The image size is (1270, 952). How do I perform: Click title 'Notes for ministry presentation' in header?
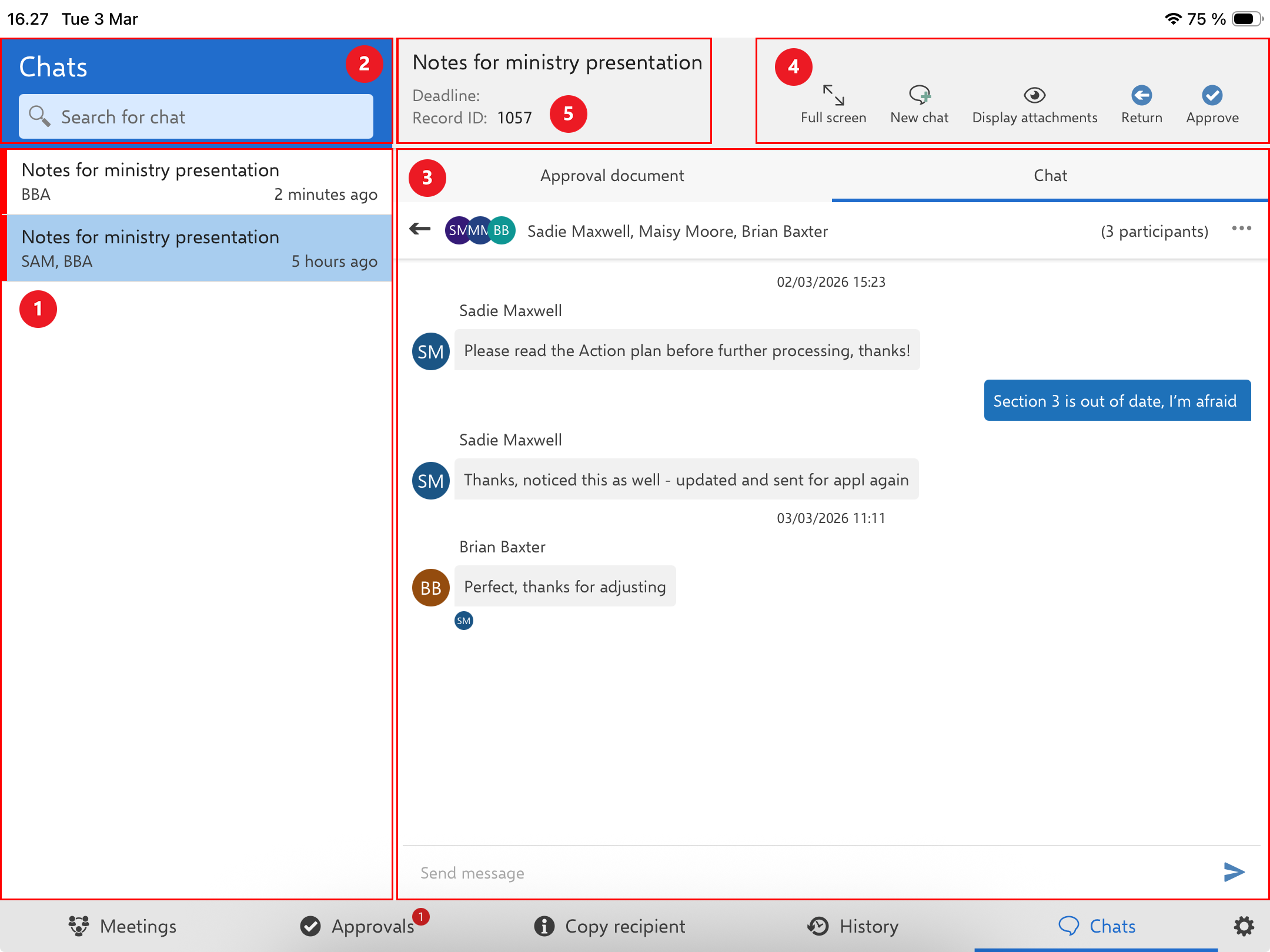[557, 62]
